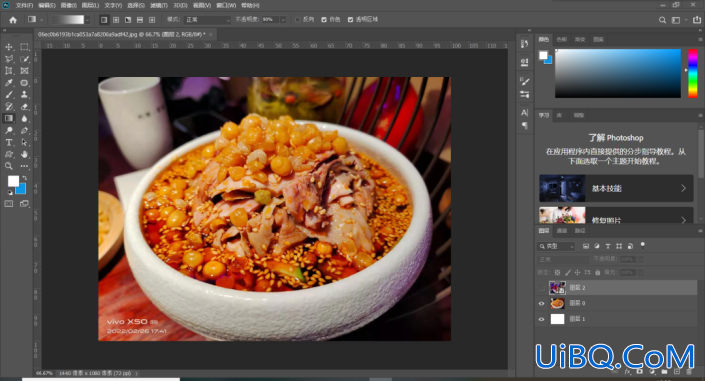Hide layer 图层 0 with eye icon

(541, 303)
